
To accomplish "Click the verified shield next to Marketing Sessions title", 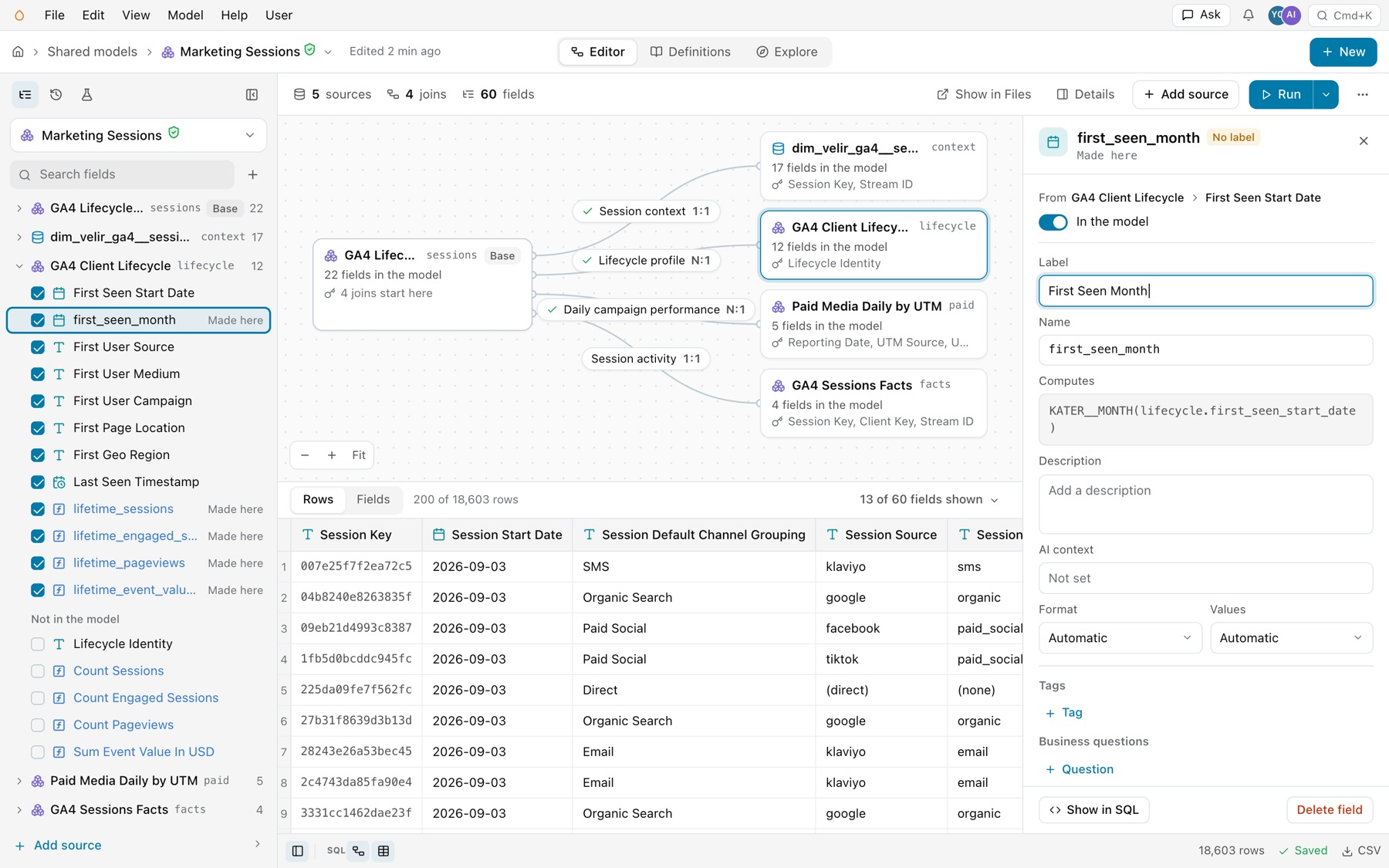I will click(309, 50).
